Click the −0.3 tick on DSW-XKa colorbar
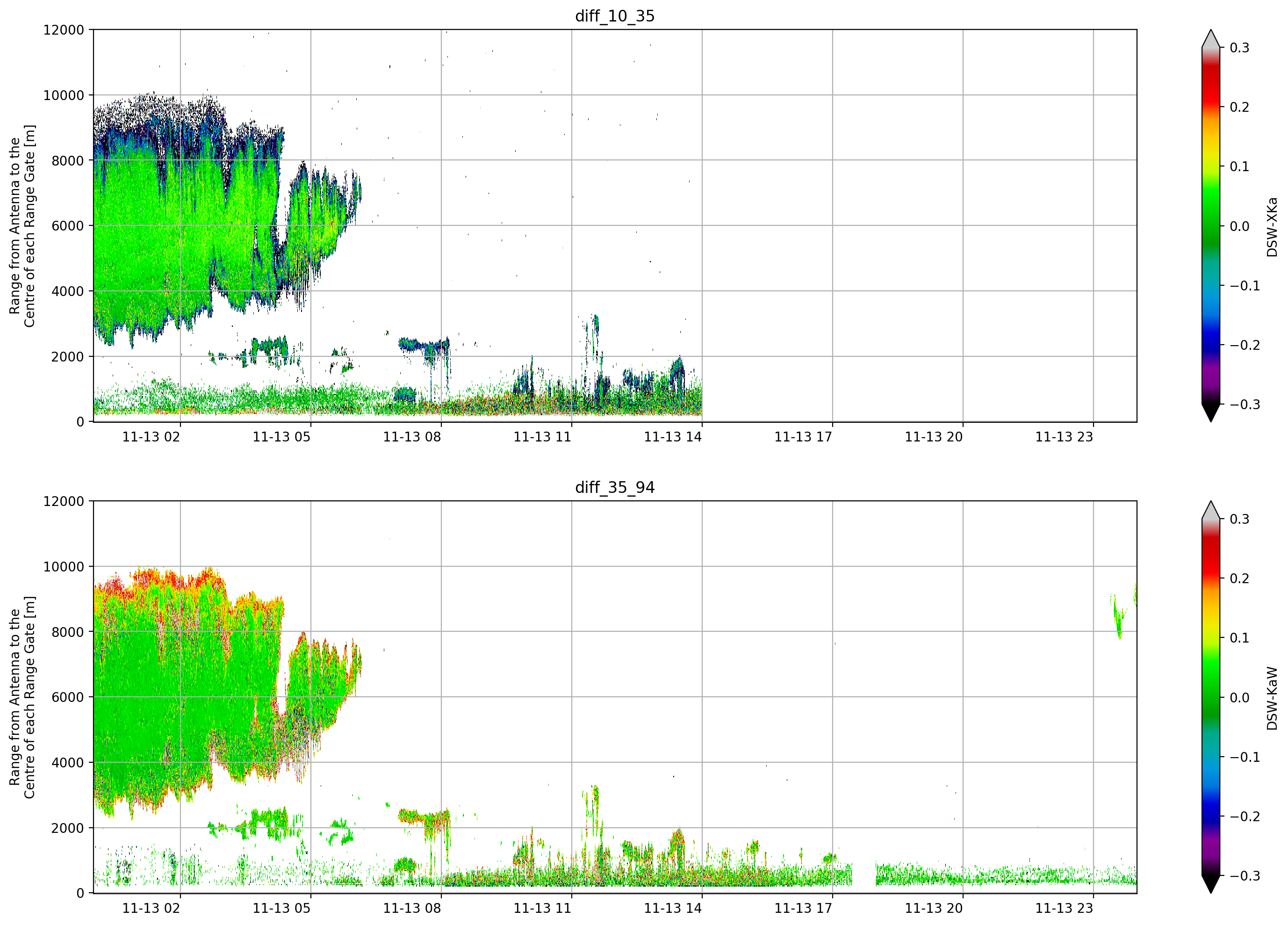Screen dimensions: 1288x925 coord(1245,405)
